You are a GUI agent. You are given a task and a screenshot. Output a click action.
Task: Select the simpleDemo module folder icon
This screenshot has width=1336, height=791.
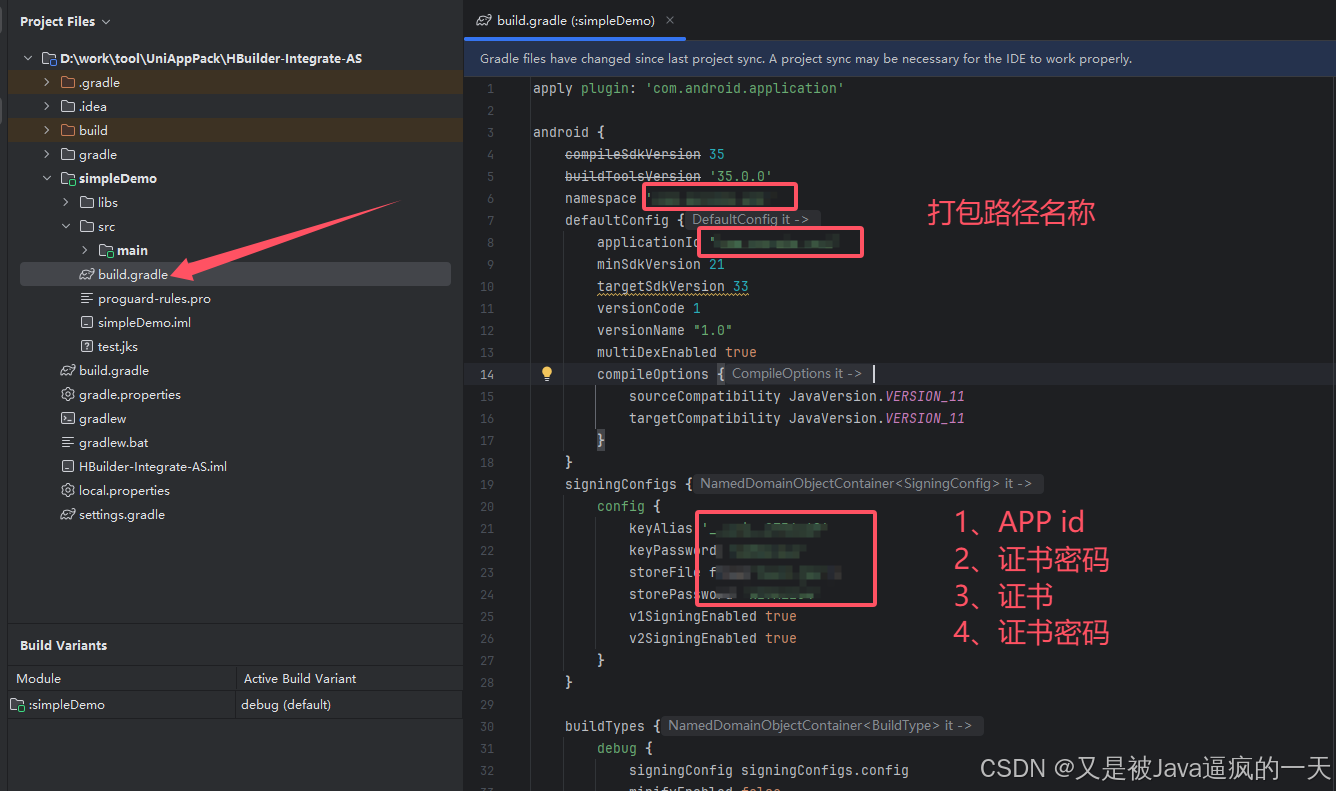click(x=68, y=178)
